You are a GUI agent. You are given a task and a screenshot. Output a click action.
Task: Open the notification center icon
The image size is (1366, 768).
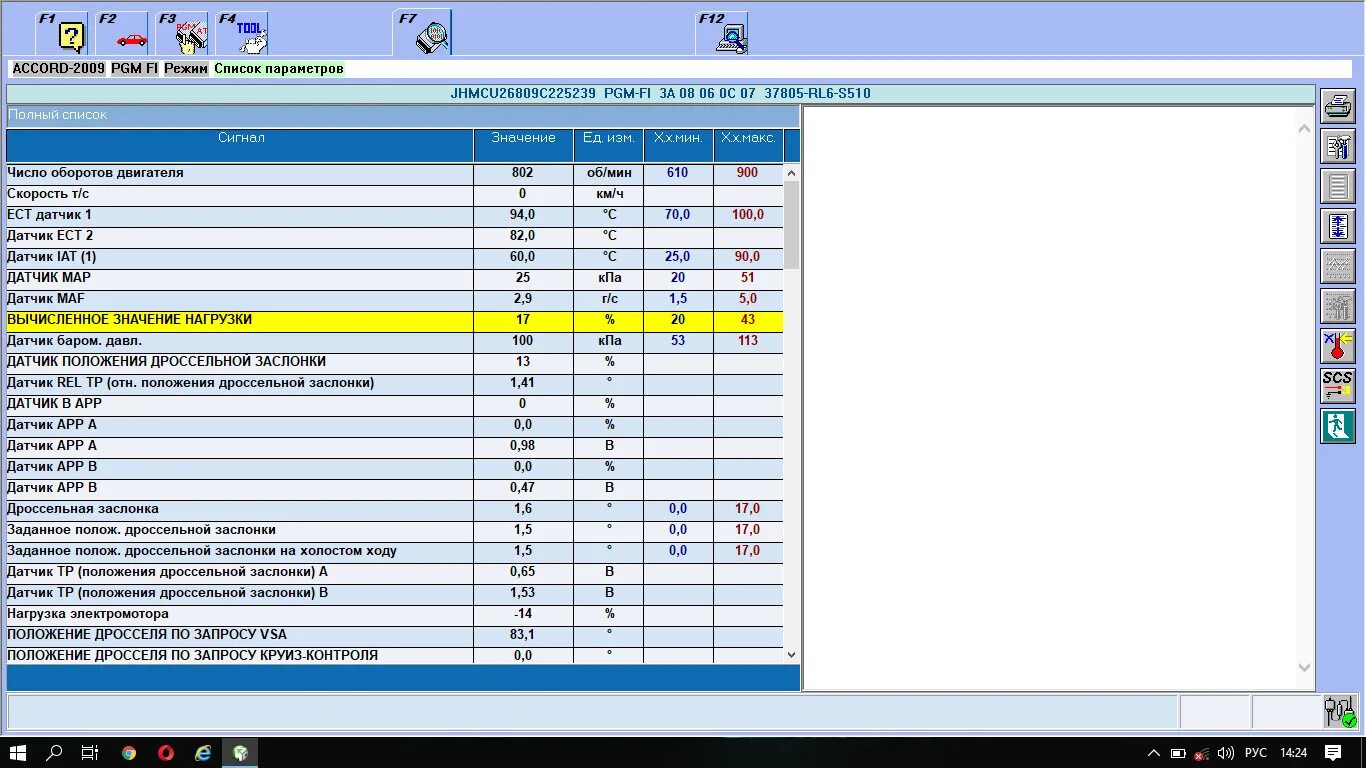point(1333,753)
